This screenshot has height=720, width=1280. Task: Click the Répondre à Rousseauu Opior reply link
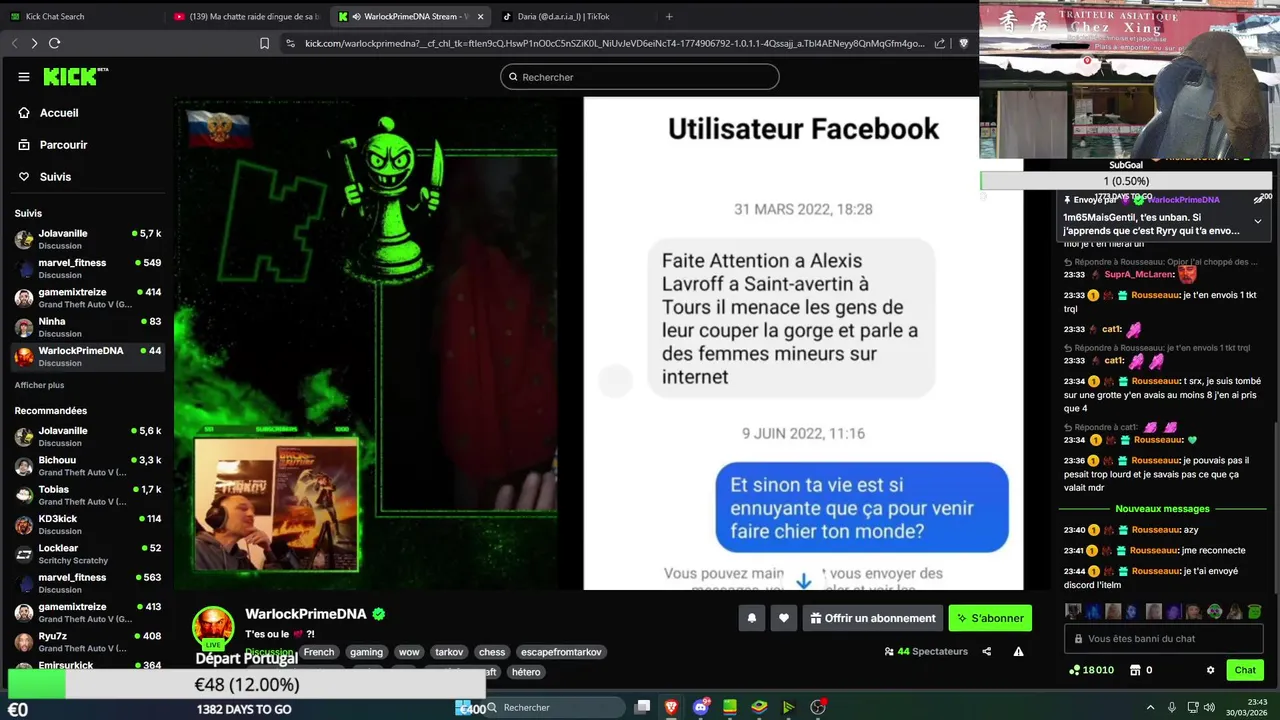point(1161,262)
